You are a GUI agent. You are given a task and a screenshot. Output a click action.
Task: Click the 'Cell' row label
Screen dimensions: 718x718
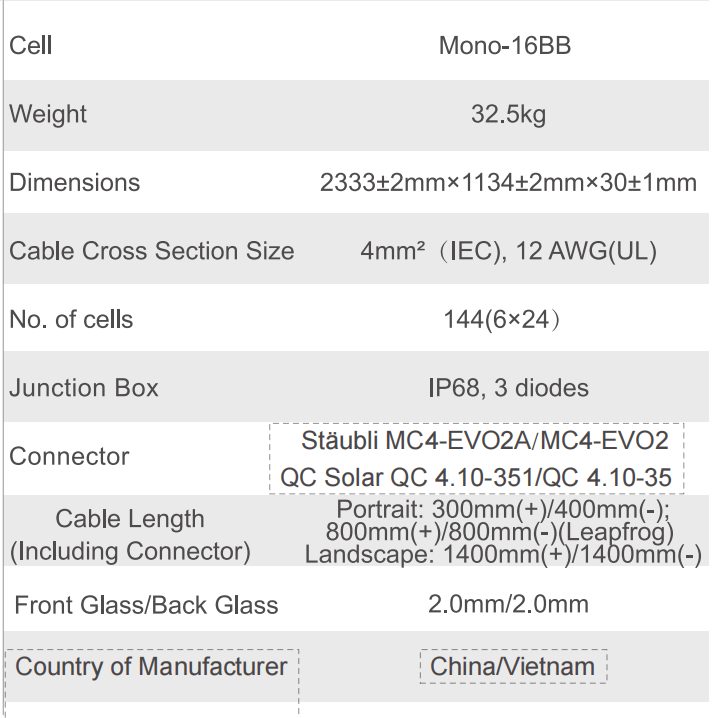[x=31, y=46]
